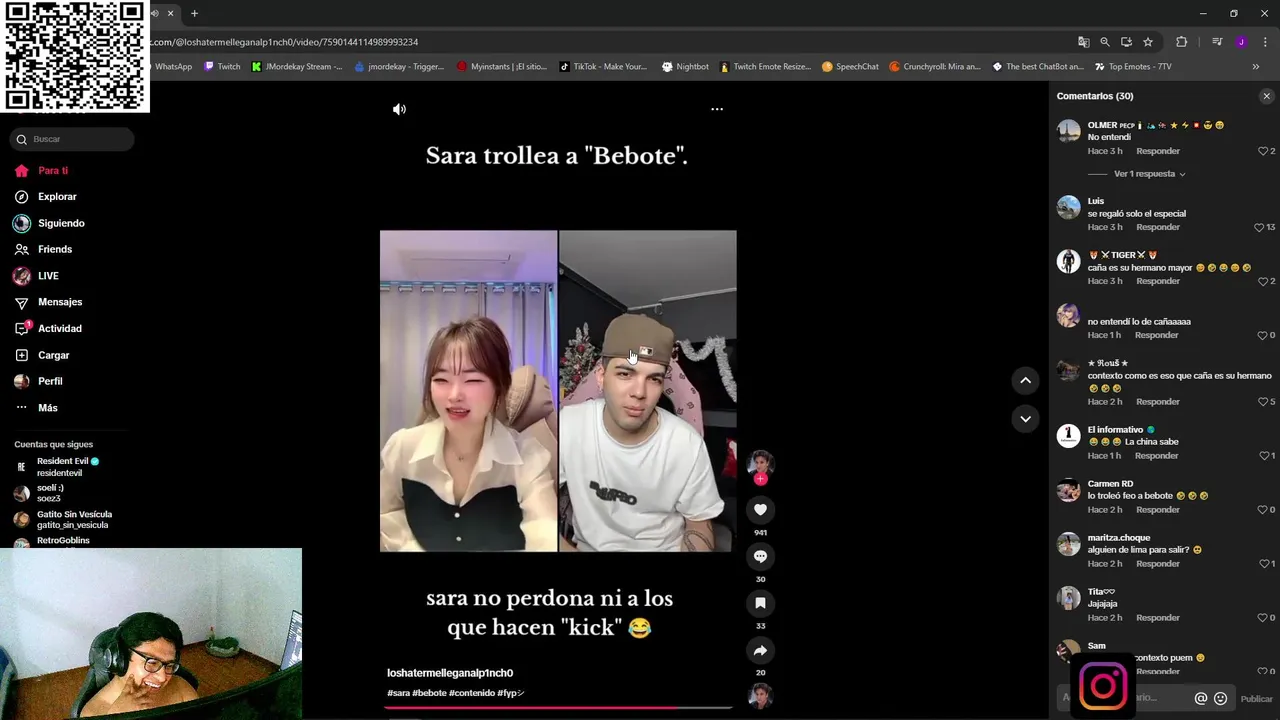
Task: Like Tita's "Jajajaja" comment
Action: click(1263, 618)
